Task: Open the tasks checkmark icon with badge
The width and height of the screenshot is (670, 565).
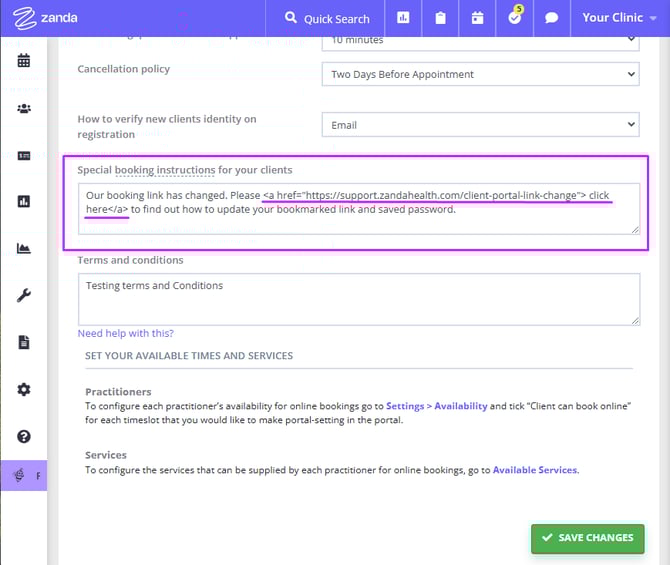Action: coord(515,18)
